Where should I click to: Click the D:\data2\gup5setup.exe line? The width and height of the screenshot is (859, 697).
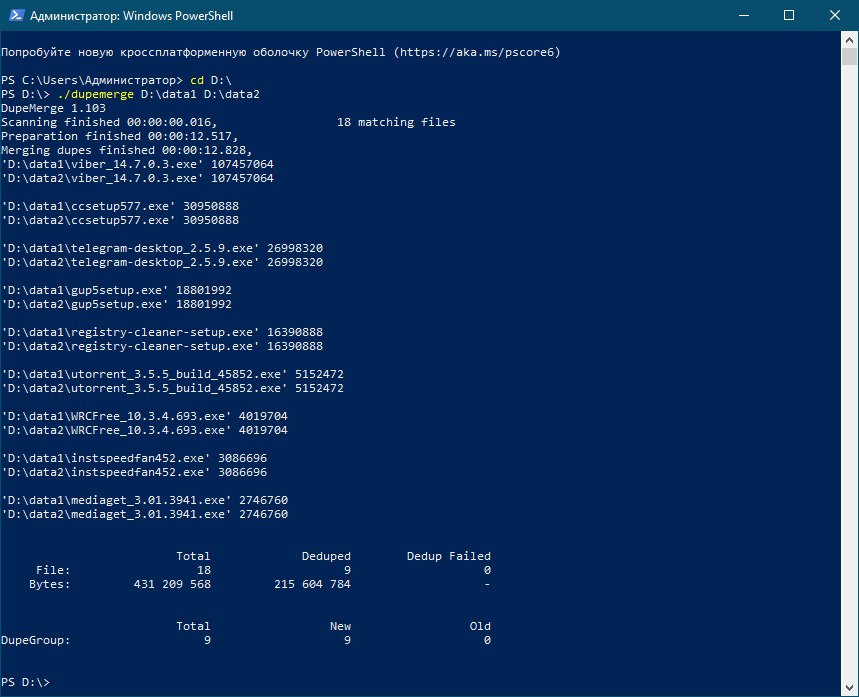click(x=116, y=304)
